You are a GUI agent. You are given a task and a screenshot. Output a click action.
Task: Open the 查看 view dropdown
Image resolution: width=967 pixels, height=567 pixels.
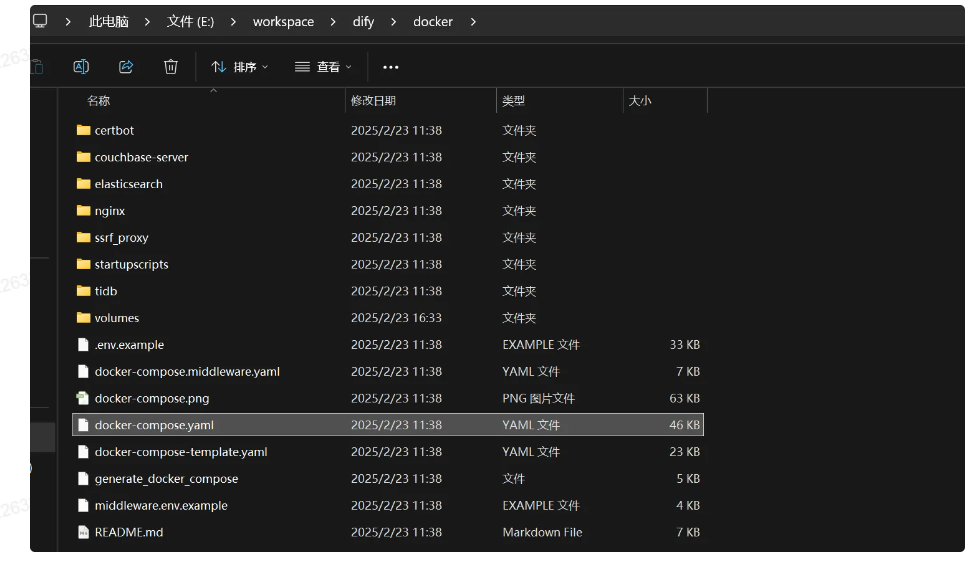tap(323, 67)
